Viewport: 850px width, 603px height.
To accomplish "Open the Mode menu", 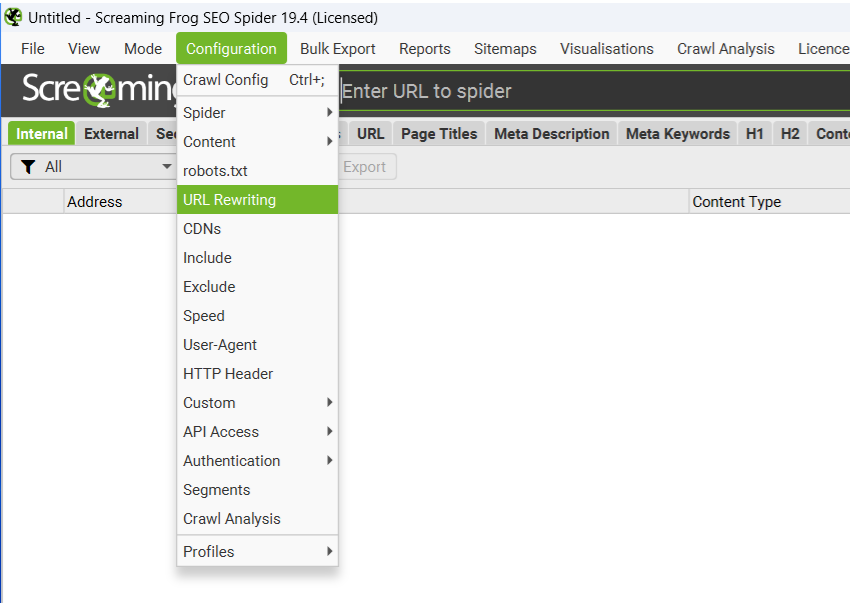I will pos(143,49).
